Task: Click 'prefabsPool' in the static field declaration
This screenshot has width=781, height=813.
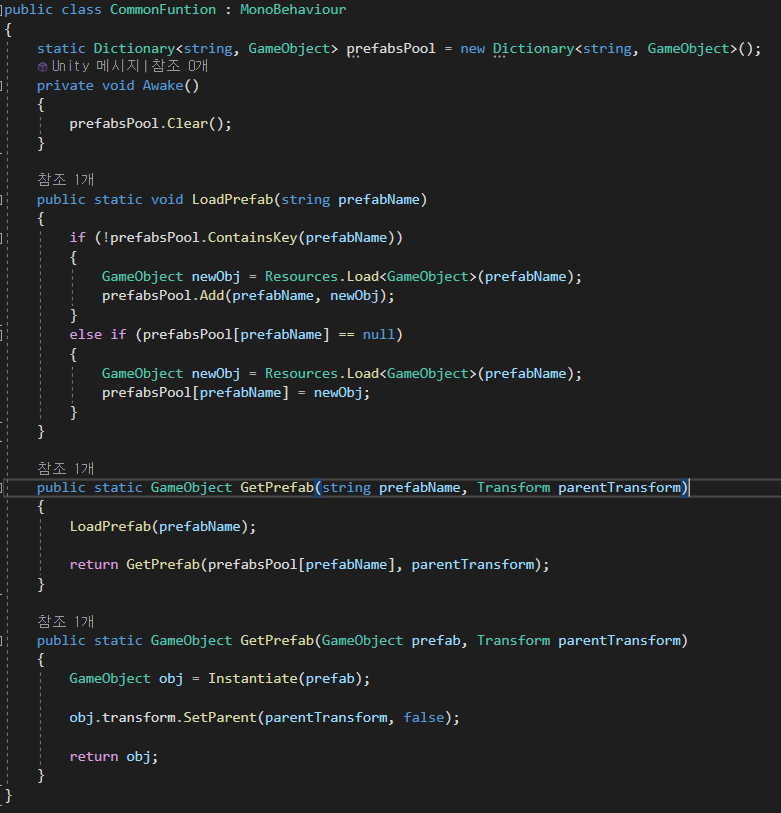Action: point(391,48)
